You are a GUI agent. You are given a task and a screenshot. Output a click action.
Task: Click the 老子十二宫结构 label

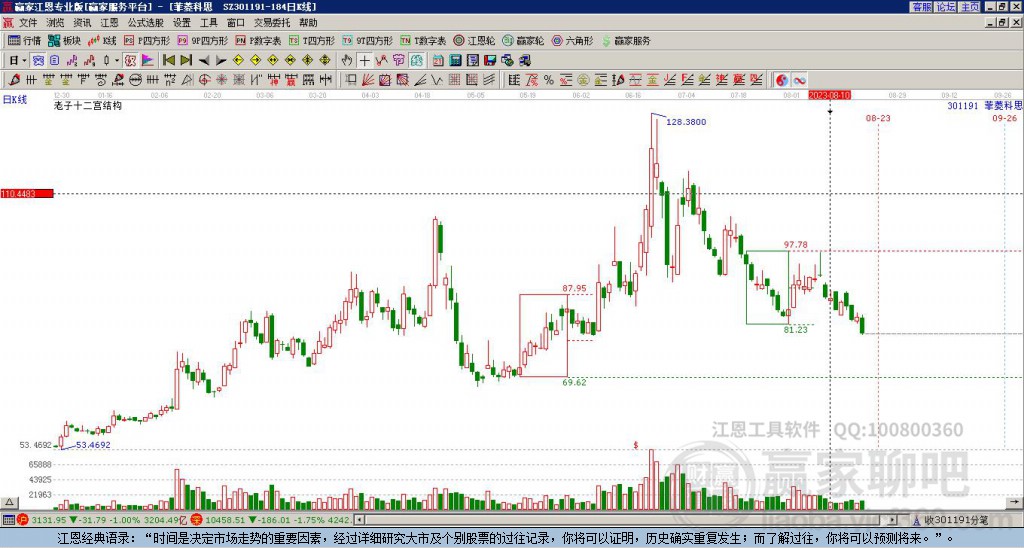pyautogui.click(x=88, y=105)
